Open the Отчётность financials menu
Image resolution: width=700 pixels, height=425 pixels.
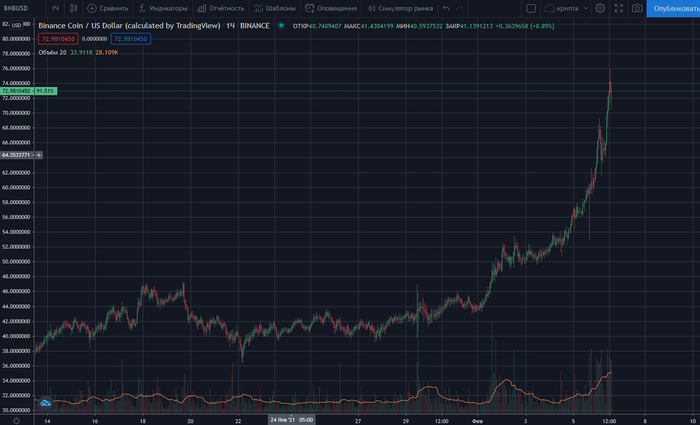click(x=221, y=8)
